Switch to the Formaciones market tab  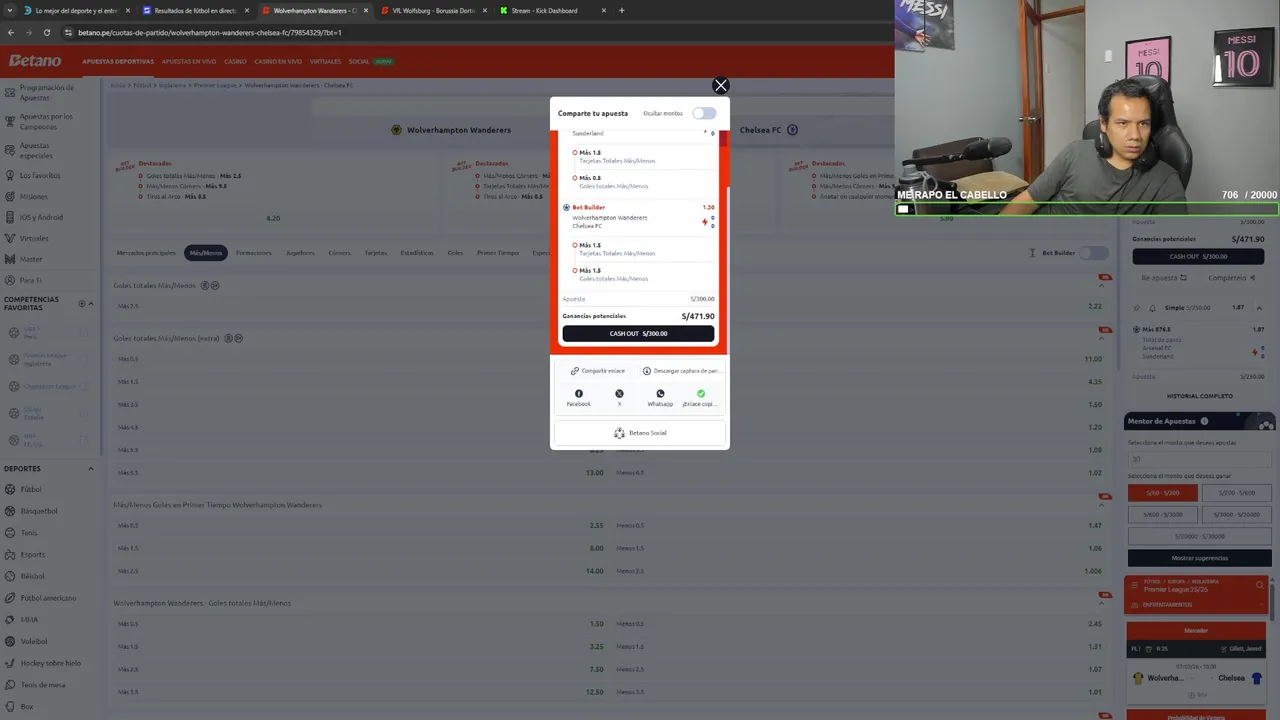pyautogui.click(x=253, y=253)
